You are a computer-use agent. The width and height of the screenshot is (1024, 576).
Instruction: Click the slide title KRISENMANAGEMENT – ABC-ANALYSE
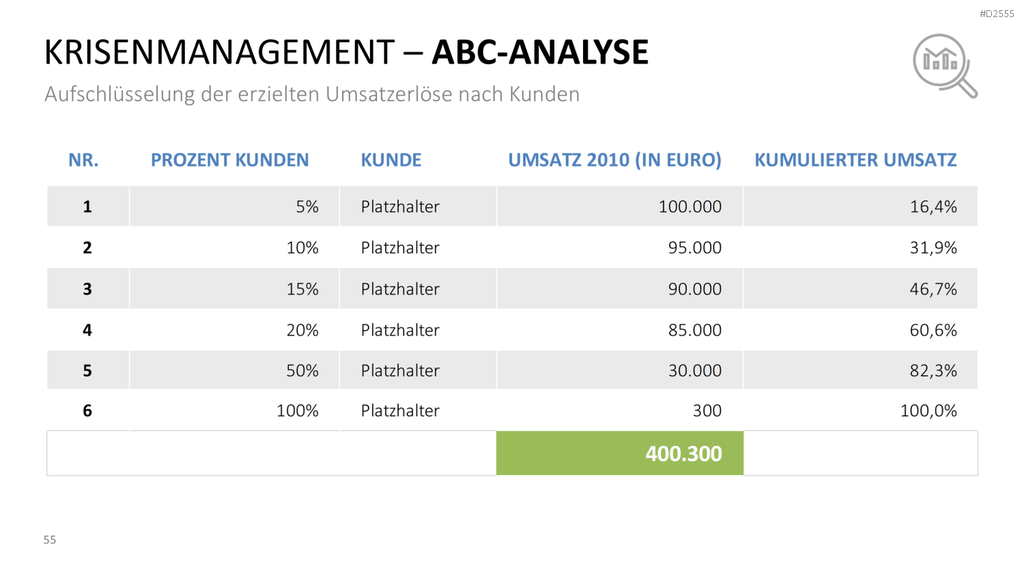[x=346, y=52]
